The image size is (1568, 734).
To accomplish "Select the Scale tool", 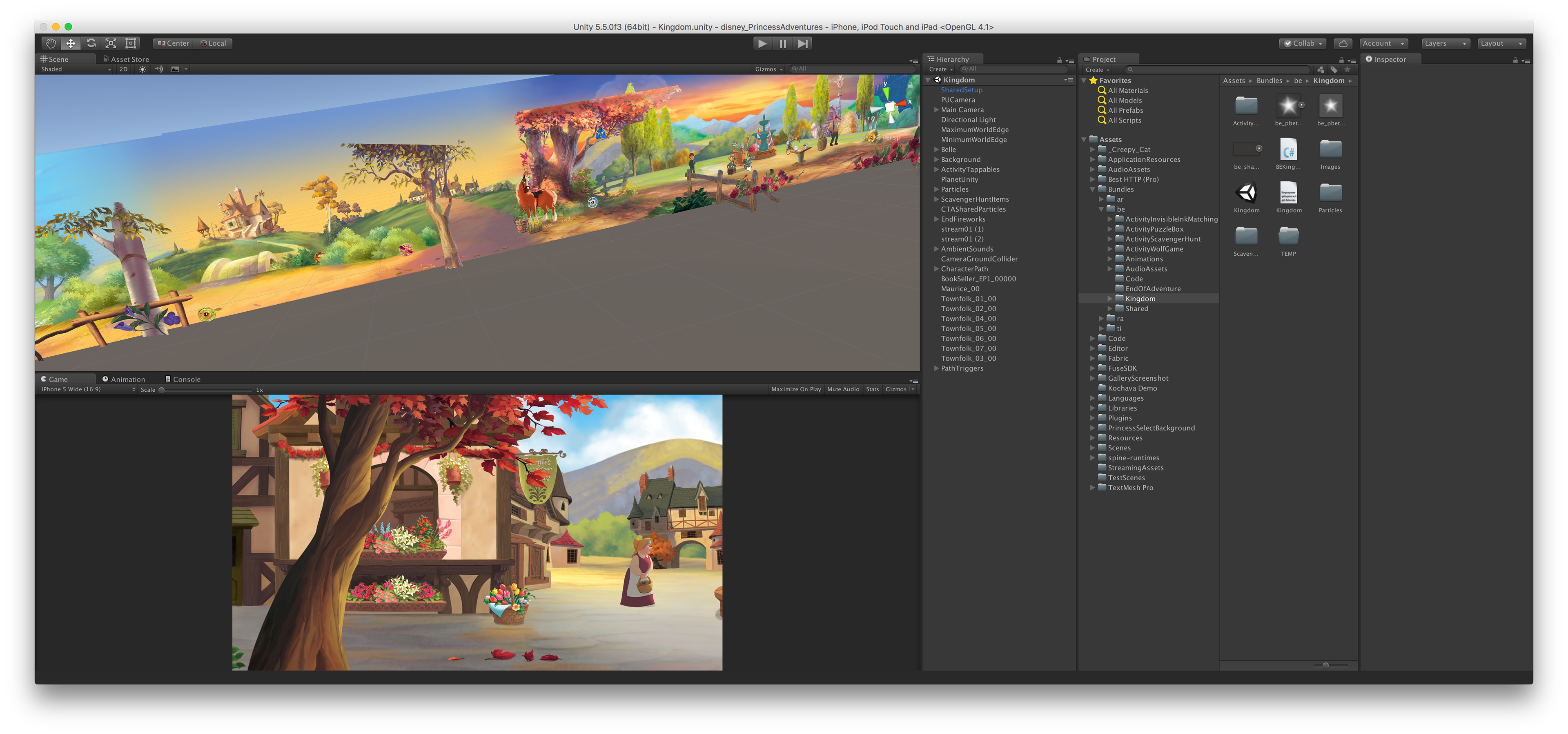I will click(111, 43).
